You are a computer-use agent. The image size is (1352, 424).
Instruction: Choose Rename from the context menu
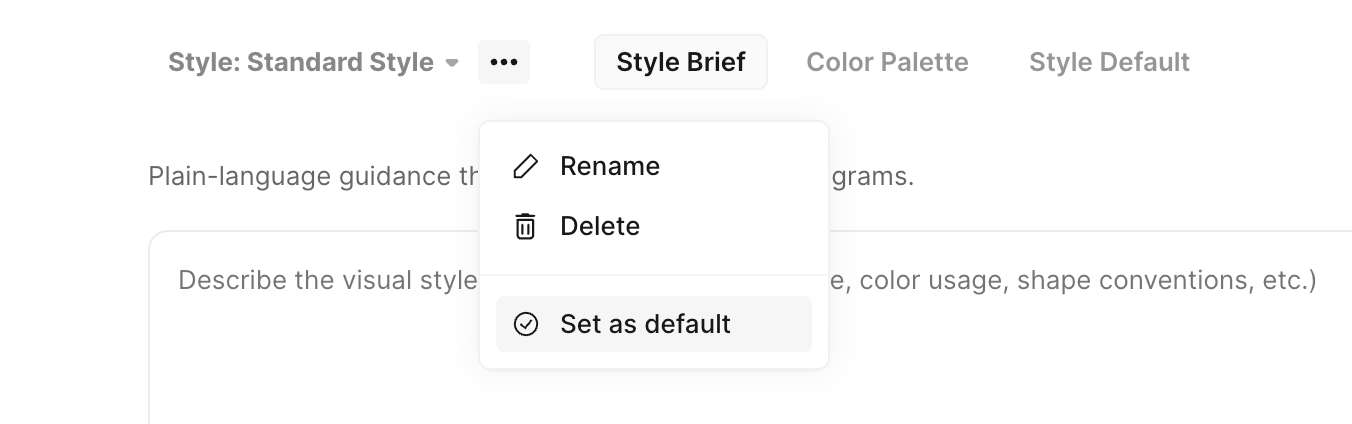click(654, 166)
